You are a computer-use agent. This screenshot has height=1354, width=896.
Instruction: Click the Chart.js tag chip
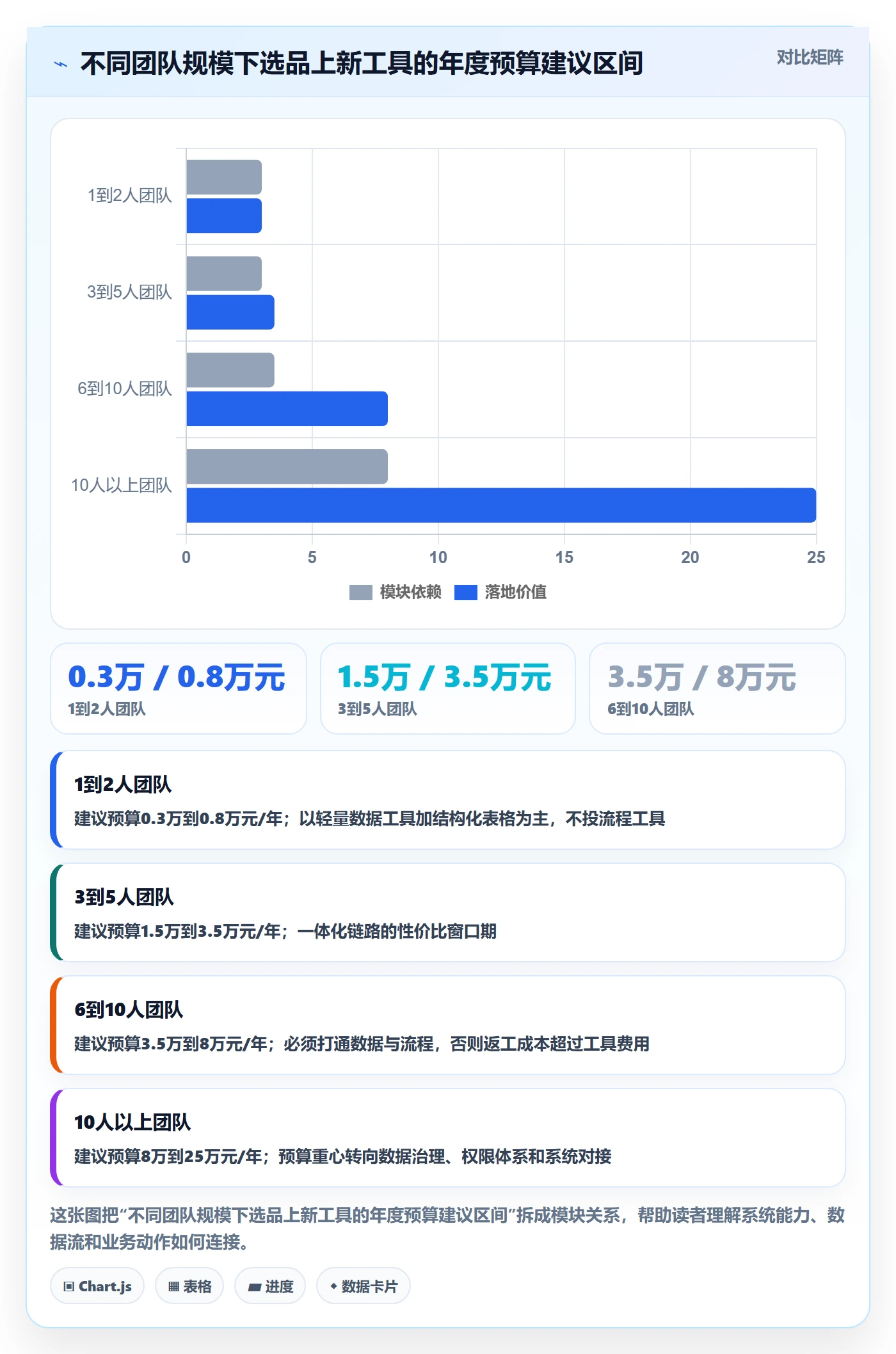(x=97, y=1286)
